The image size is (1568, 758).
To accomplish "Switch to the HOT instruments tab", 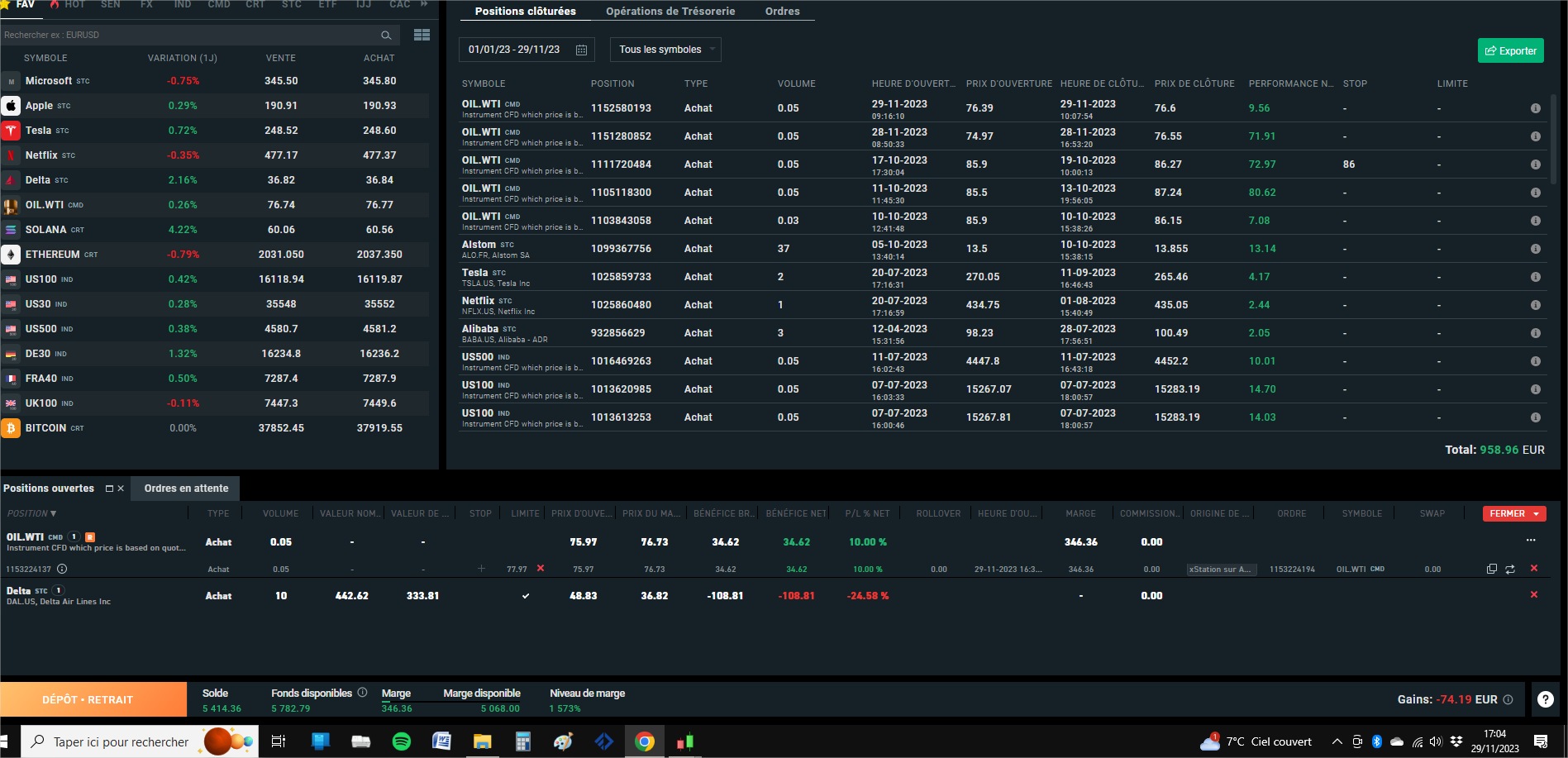I will 74,4.
